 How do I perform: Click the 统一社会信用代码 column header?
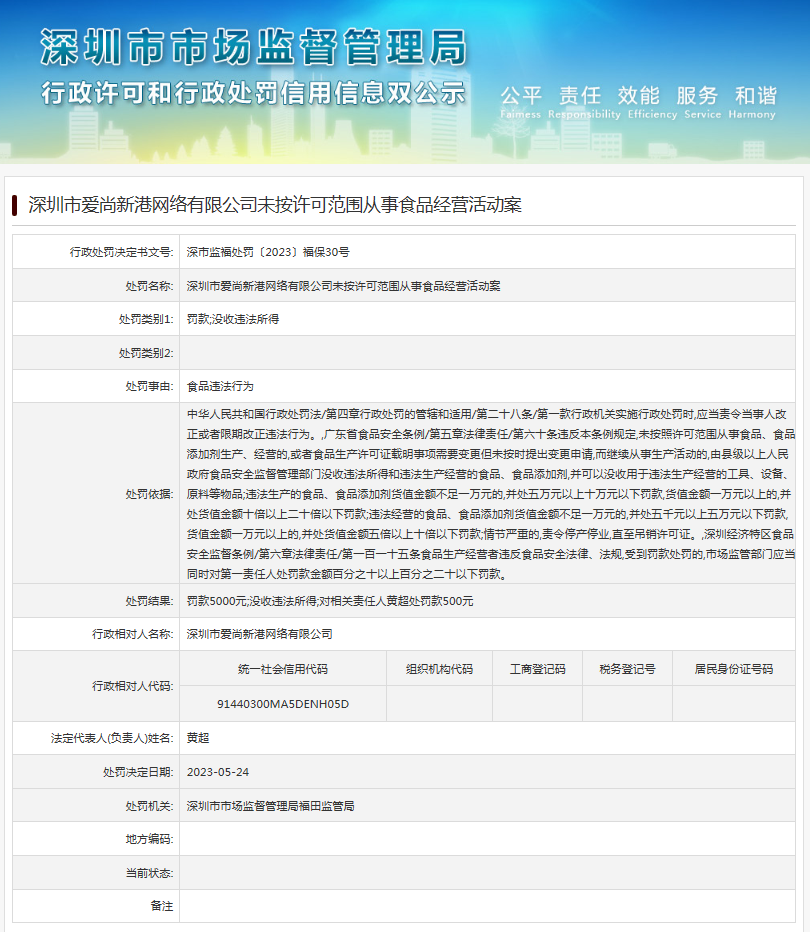pos(282,669)
